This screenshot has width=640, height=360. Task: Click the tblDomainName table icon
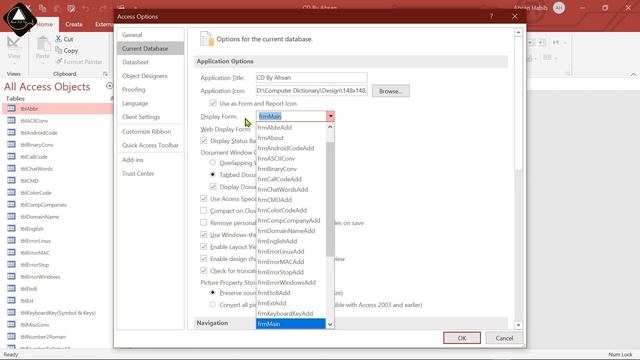coord(11,216)
